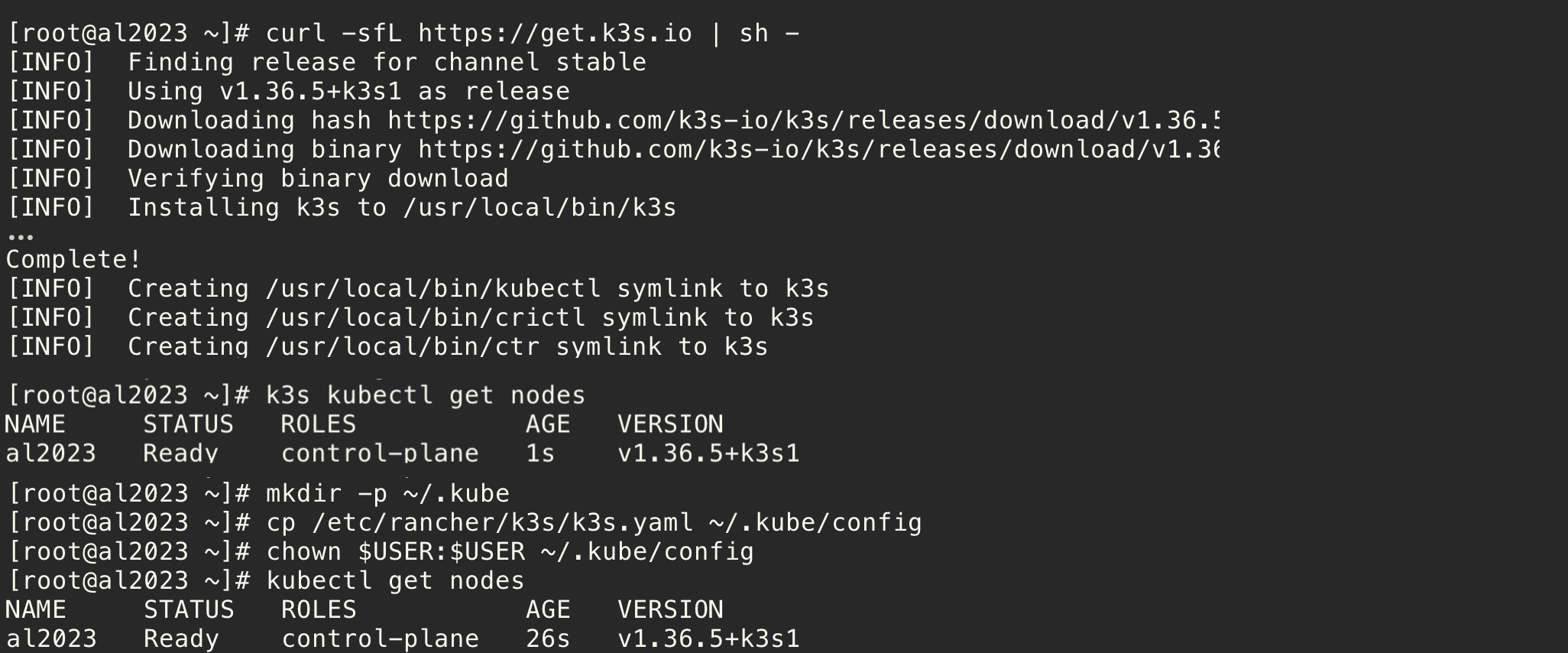Select the 'Finding release for channel stable' line
1568x653 pixels.
coord(387,63)
